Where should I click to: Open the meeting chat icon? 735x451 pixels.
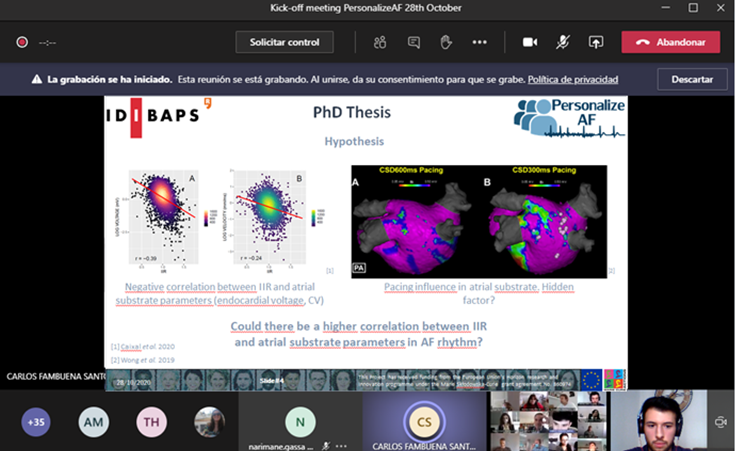413,42
